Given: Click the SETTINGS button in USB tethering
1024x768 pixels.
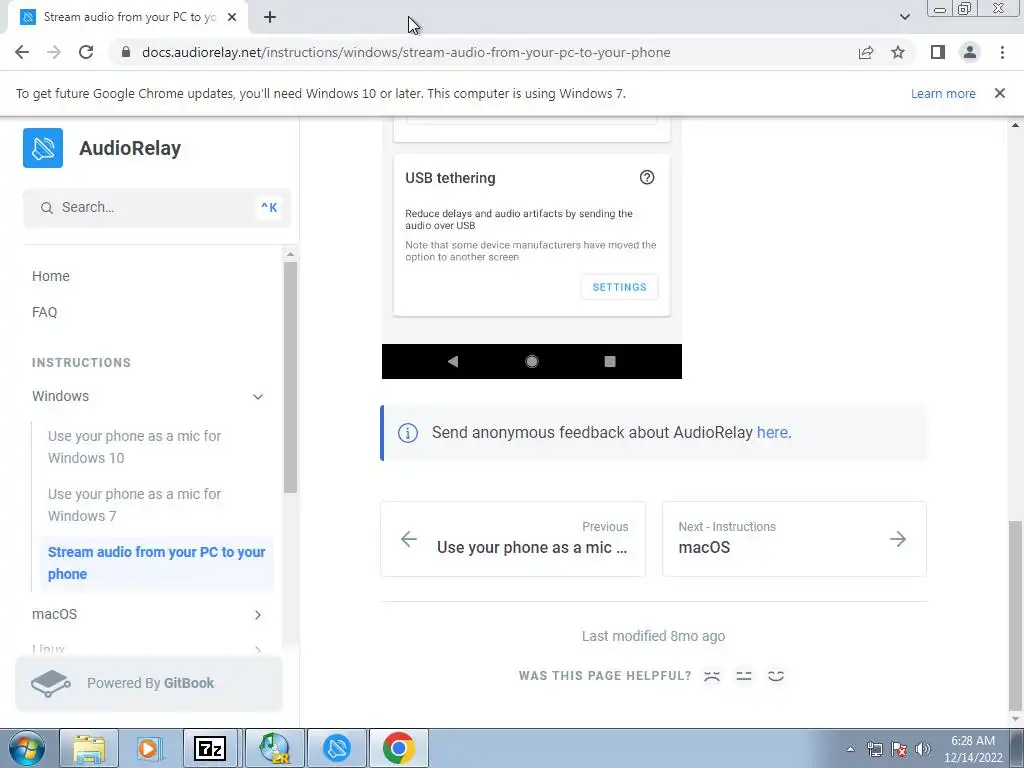Looking at the screenshot, I should [620, 287].
